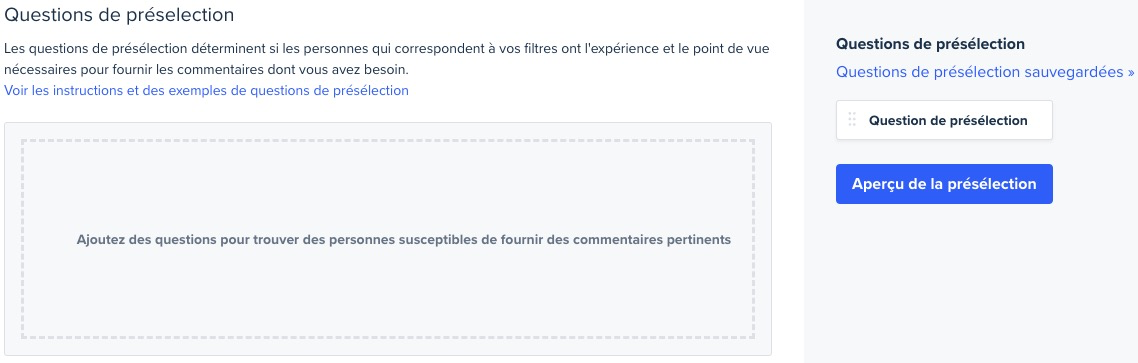Click the Question de présélection label text
1138x363 pixels.
point(948,121)
